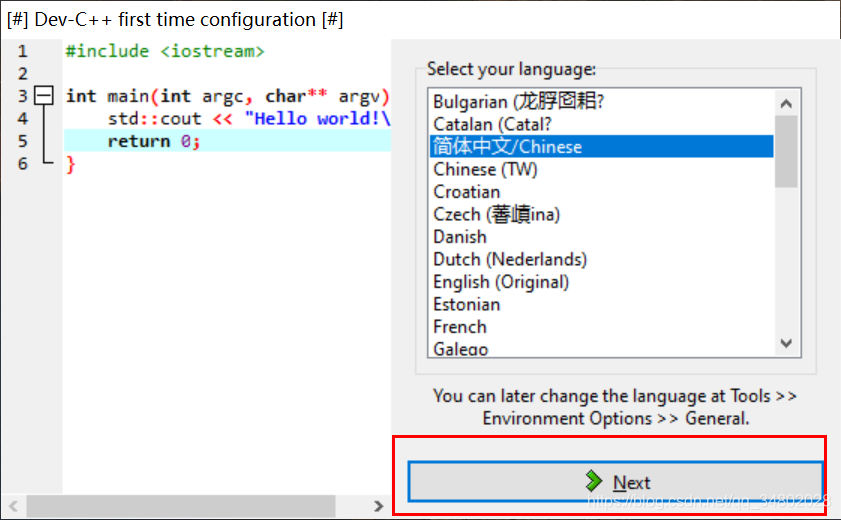Click code preview scroll left arrow

[13, 506]
